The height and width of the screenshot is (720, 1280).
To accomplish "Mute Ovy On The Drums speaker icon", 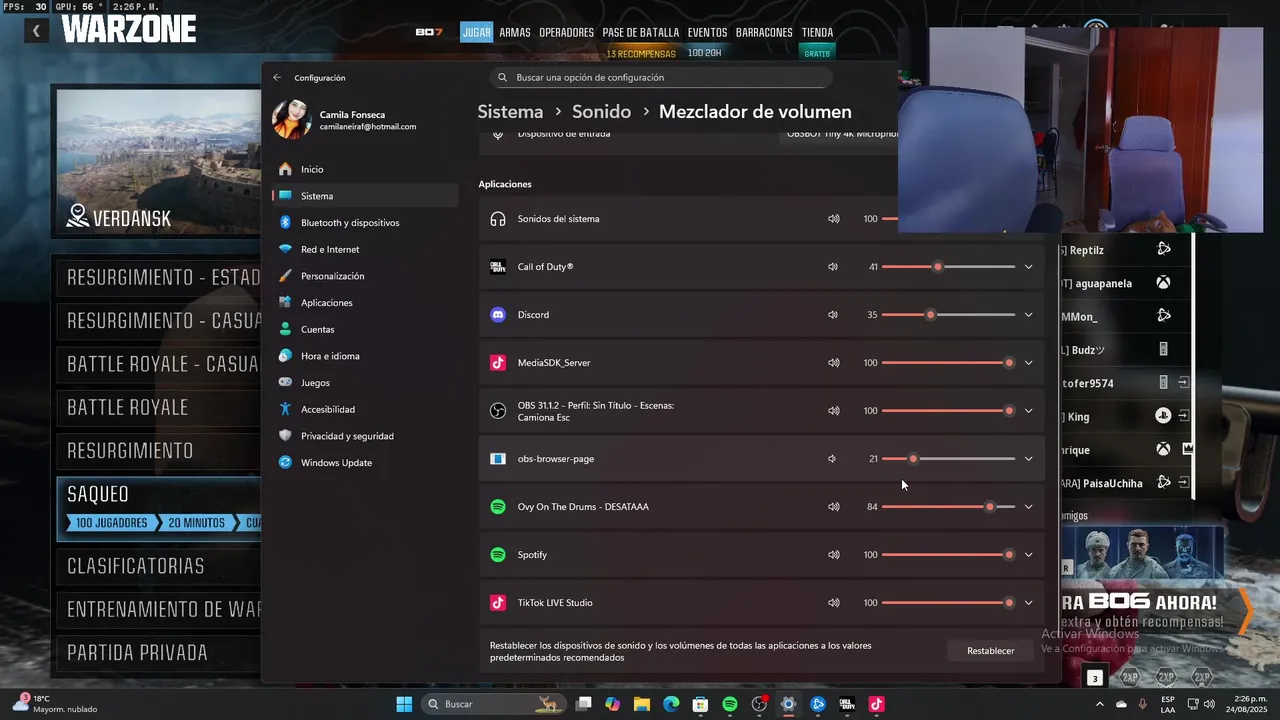I will tap(833, 507).
